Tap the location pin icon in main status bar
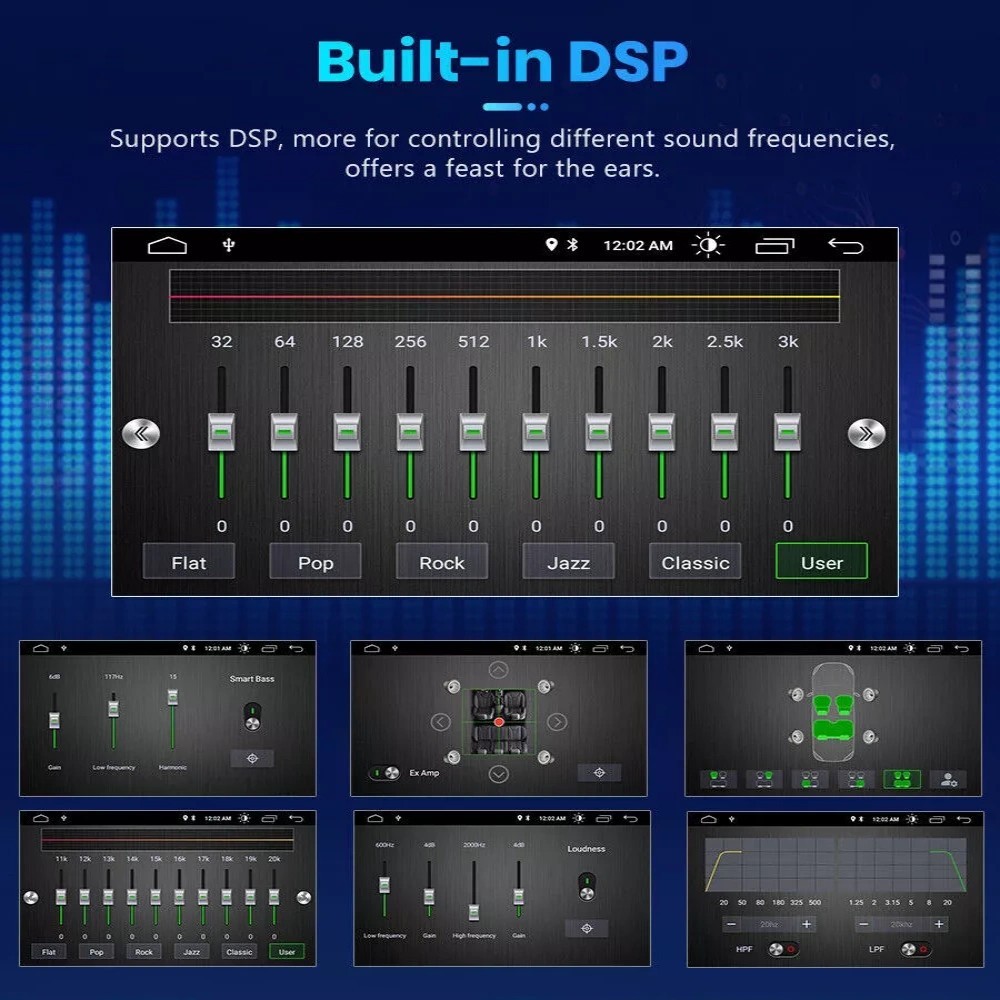Viewport: 1000px width, 1000px height. [x=552, y=244]
